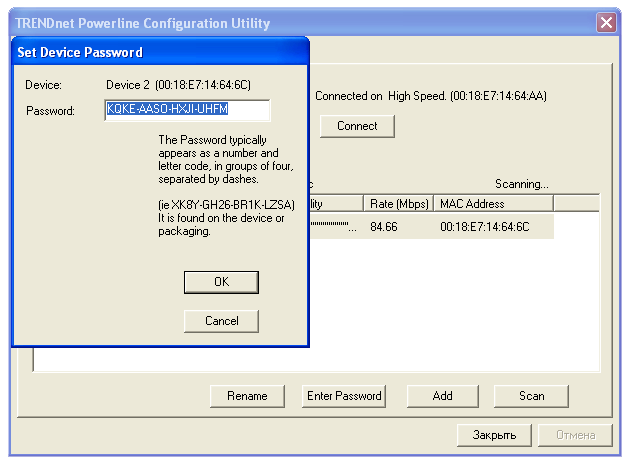Click the Connect button

click(357, 126)
